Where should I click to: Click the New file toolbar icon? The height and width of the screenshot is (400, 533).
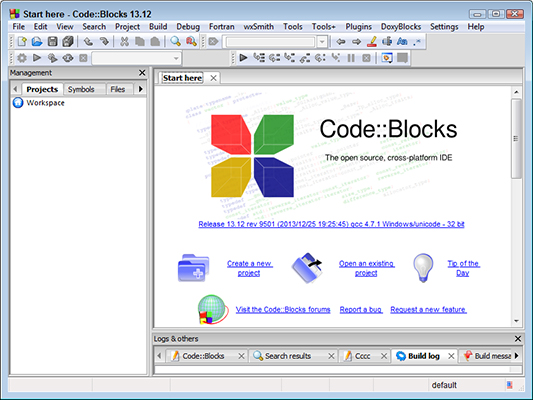[x=22, y=41]
